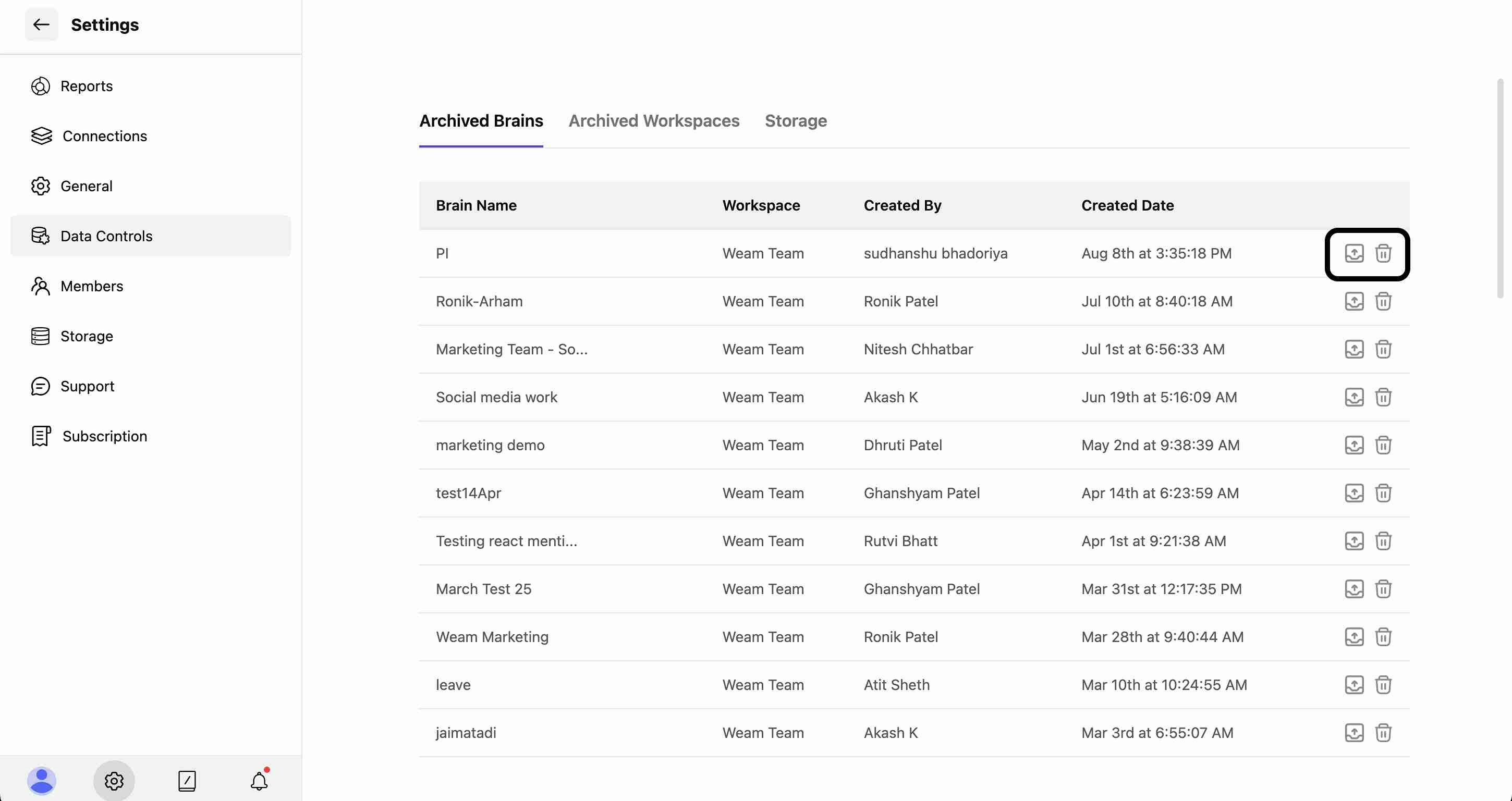Go back using the arrow button
The image size is (1512, 801).
point(41,24)
